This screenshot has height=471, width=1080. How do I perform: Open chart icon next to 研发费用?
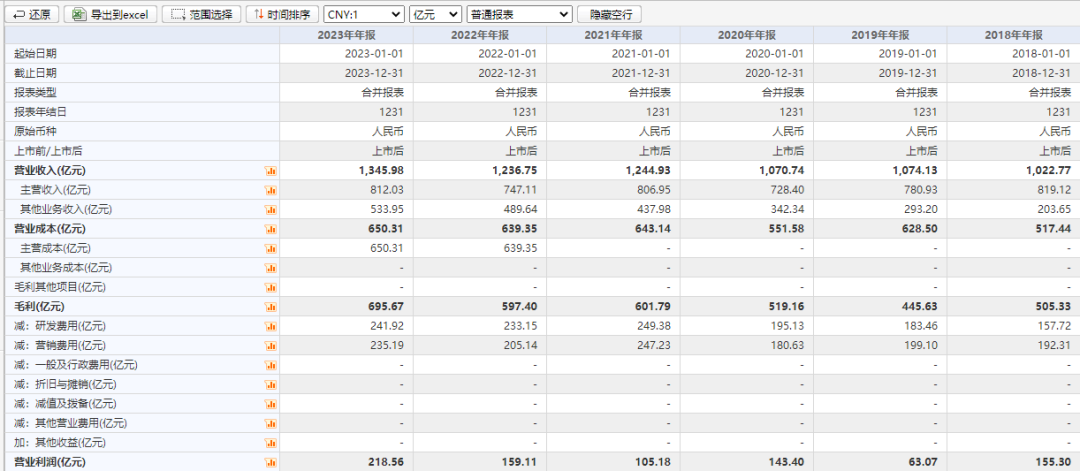(x=270, y=326)
